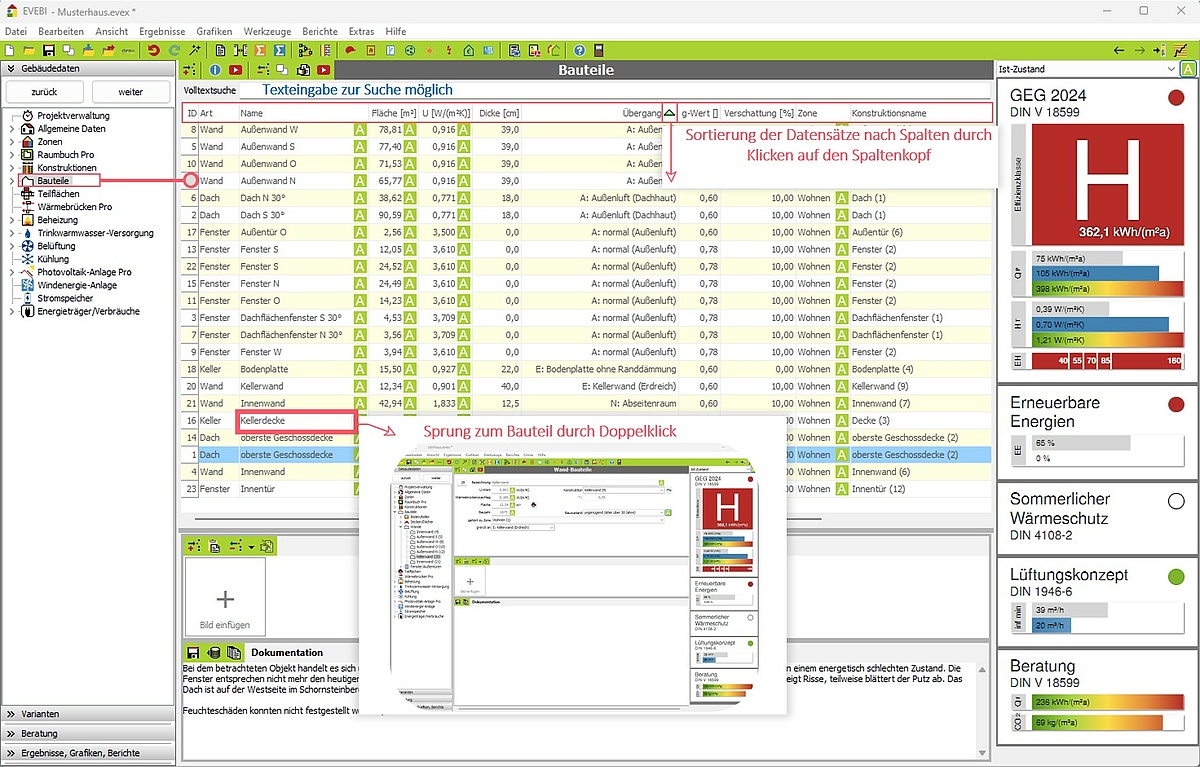
Task: Click the Bild einfügen thumbnail placeholder
Action: click(225, 598)
